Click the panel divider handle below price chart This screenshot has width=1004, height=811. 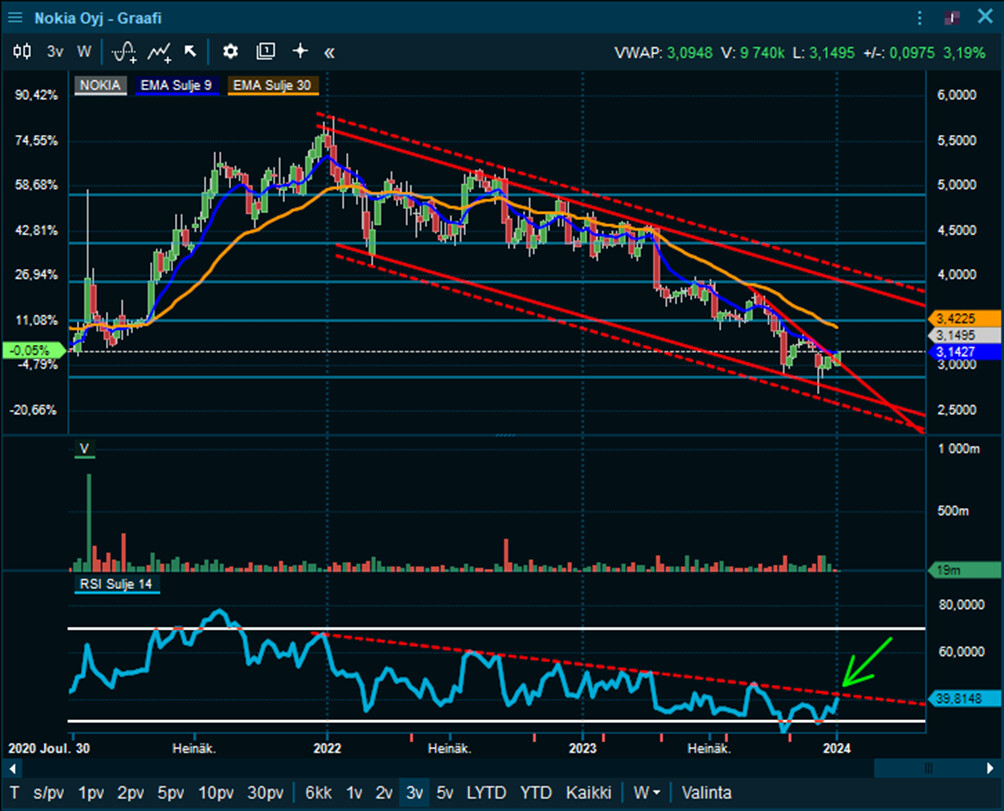[x=505, y=435]
